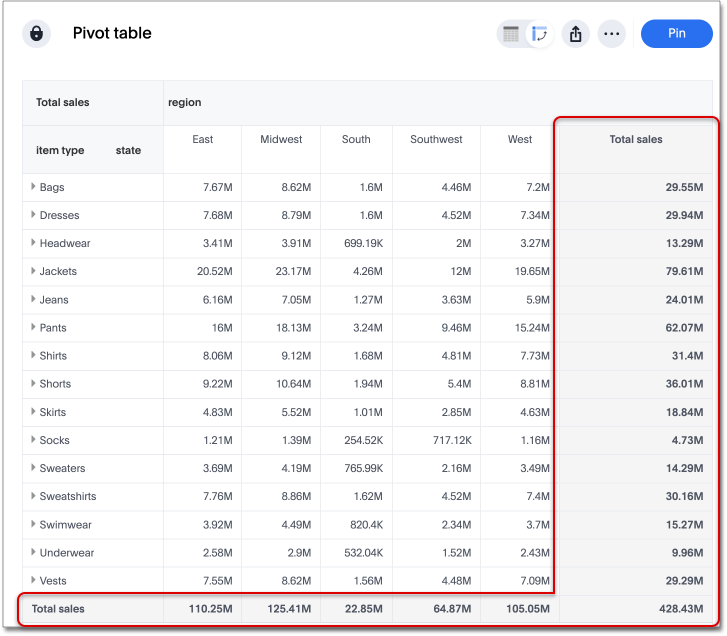Click the East column header
The width and height of the screenshot is (727, 636).
[202, 139]
